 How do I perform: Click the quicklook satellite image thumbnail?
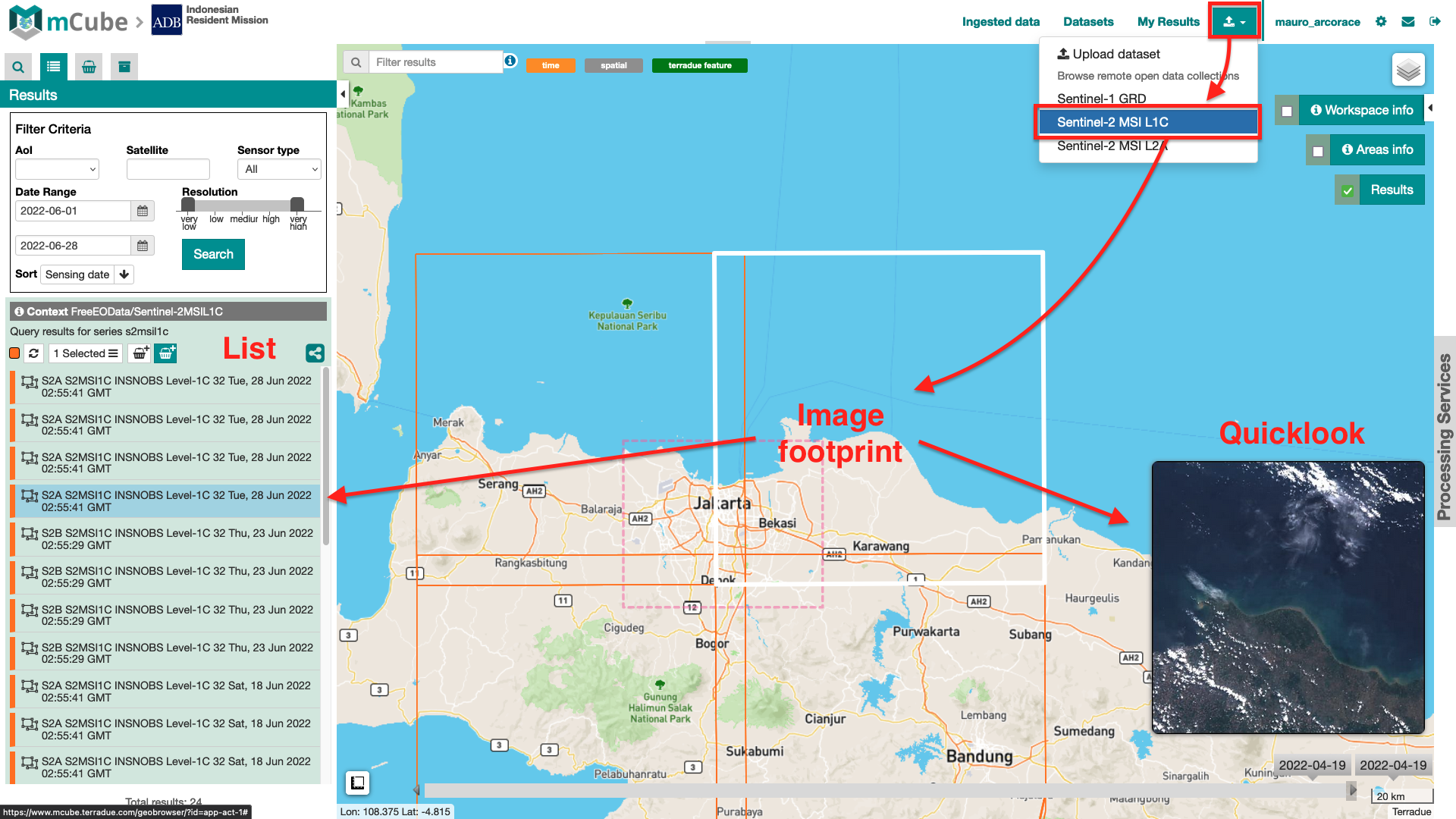(1288, 597)
